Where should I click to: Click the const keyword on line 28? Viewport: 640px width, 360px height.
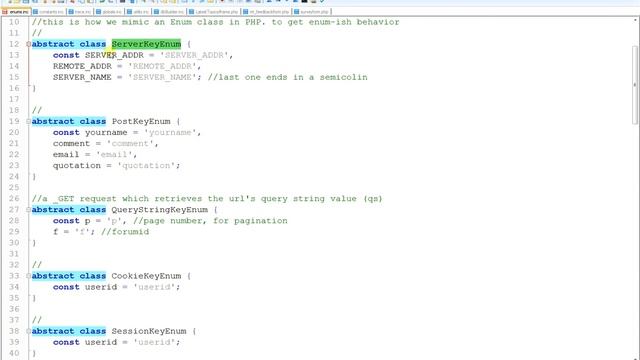pos(66,221)
